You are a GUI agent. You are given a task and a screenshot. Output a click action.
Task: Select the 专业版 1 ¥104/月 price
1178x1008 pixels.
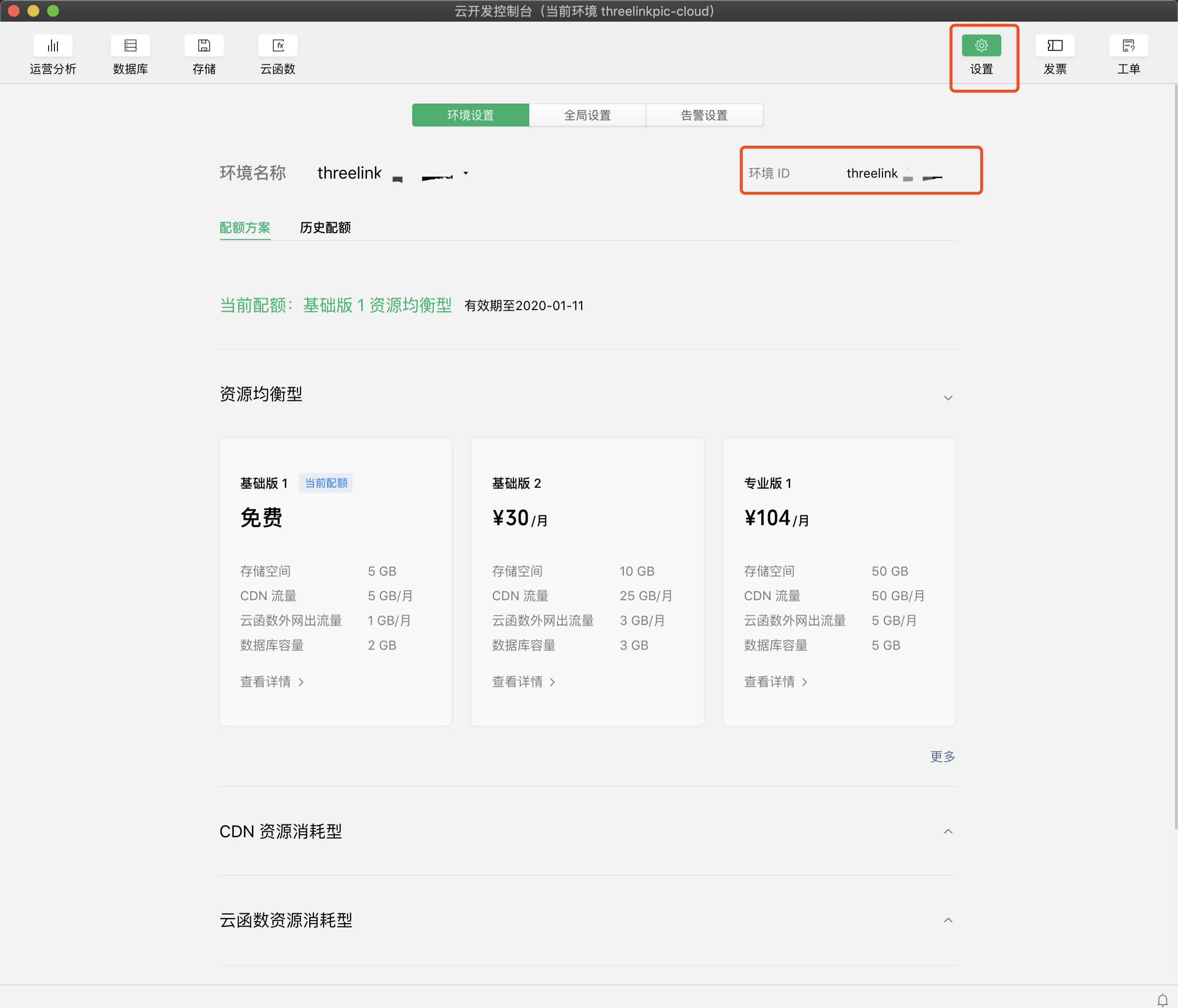[x=776, y=519]
